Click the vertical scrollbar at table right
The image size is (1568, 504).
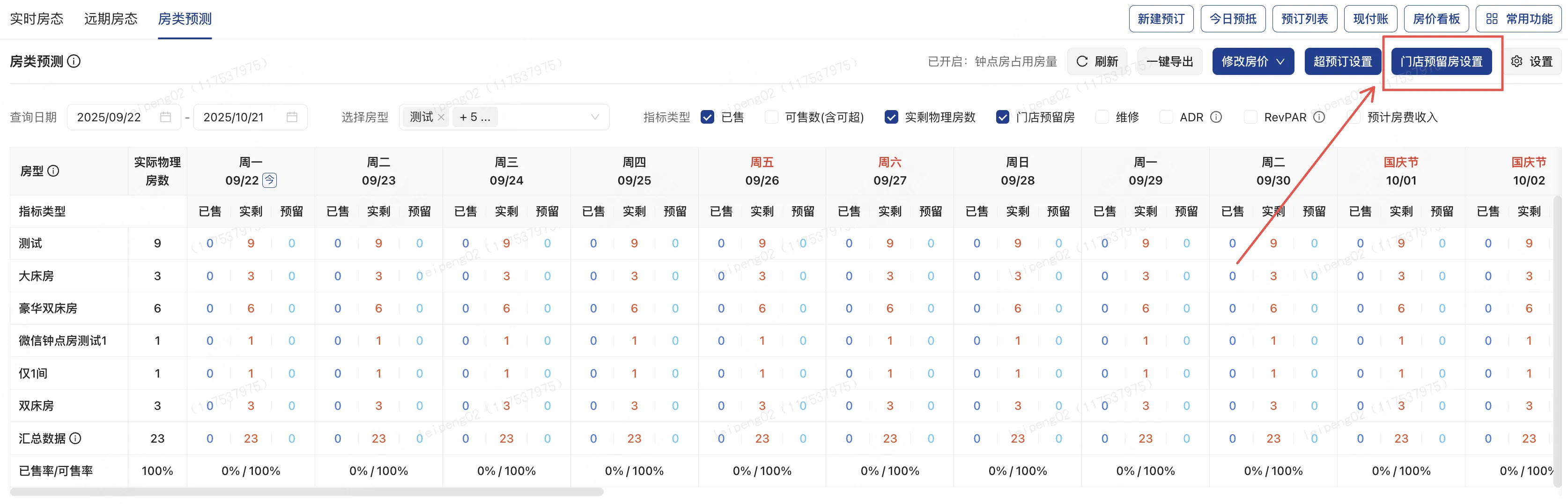[1557, 341]
